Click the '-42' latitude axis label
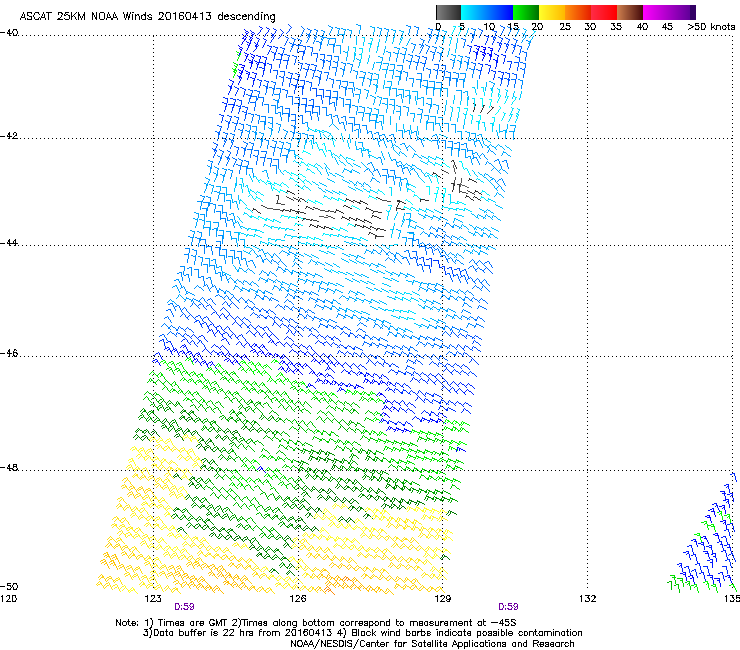Screen dimensions: 740x650 click(x=9, y=136)
